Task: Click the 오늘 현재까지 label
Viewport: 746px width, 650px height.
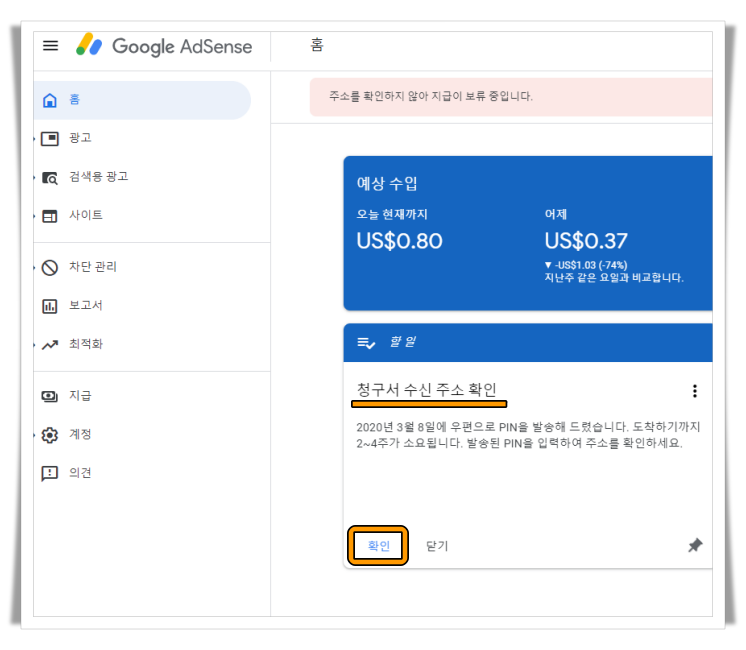Action: pyautogui.click(x=392, y=215)
